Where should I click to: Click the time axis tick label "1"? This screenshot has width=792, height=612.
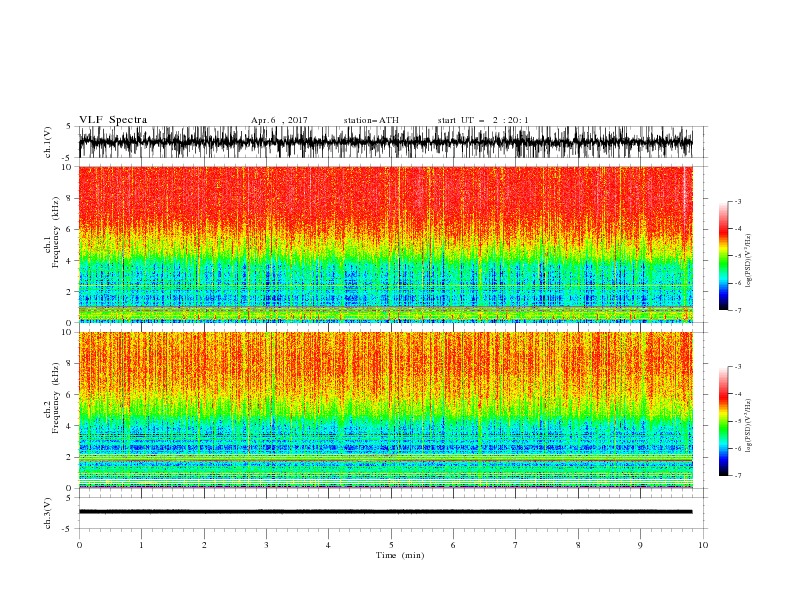[x=141, y=545]
